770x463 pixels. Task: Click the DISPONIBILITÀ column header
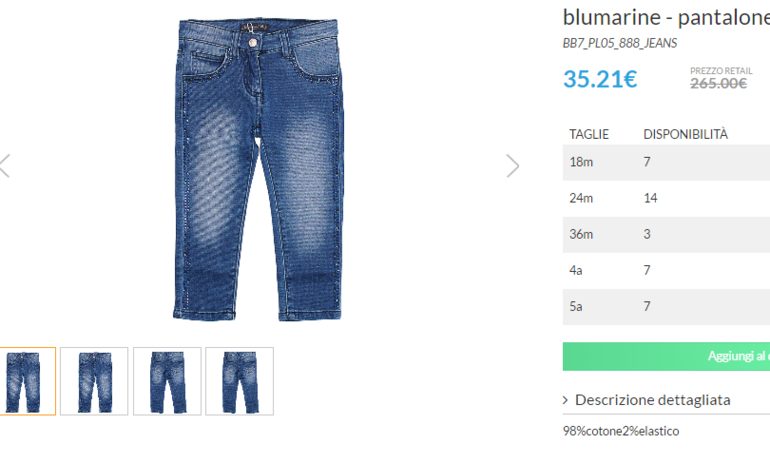(686, 134)
